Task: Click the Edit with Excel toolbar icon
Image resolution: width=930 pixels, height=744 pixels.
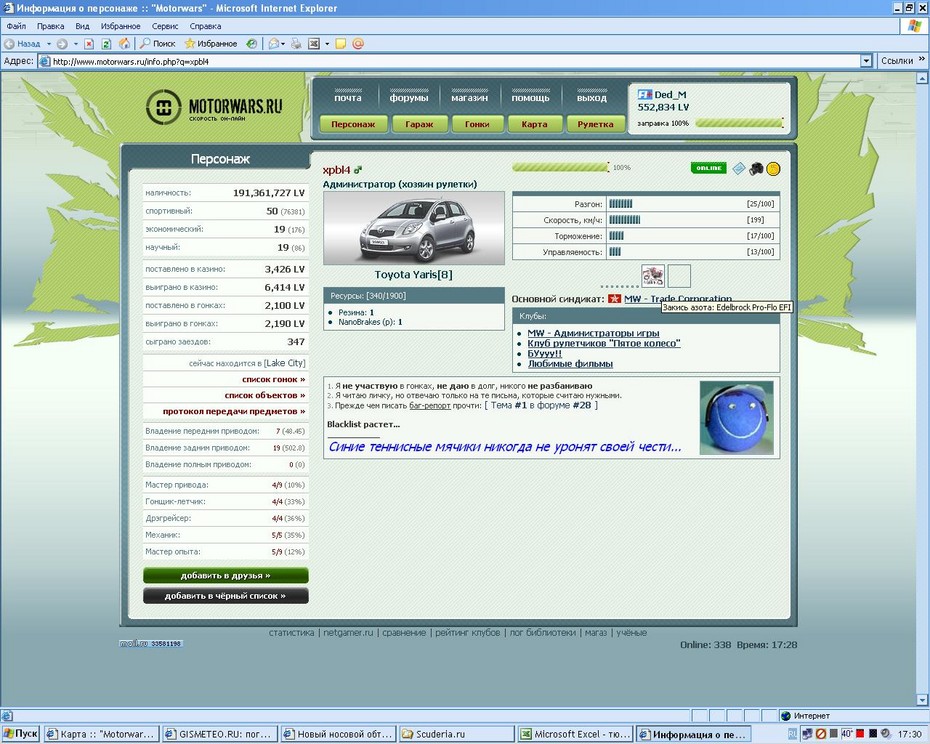Action: click(x=314, y=43)
